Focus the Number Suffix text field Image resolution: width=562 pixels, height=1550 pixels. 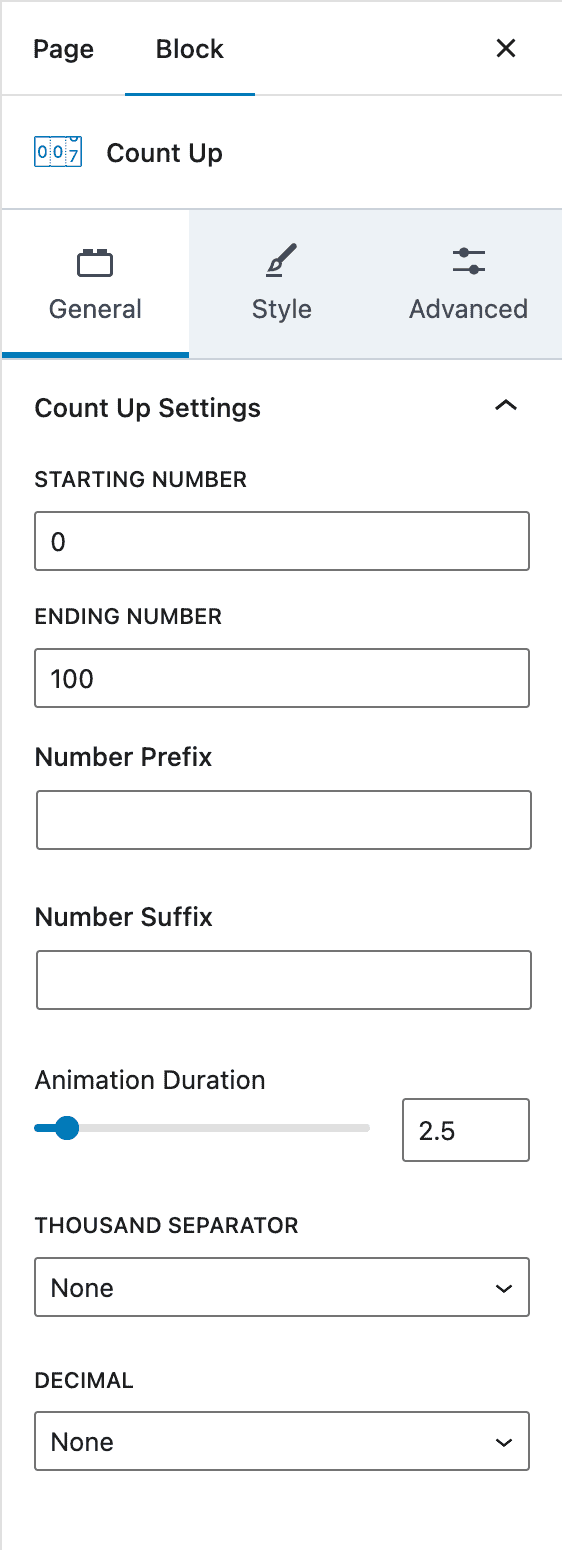[x=284, y=980]
